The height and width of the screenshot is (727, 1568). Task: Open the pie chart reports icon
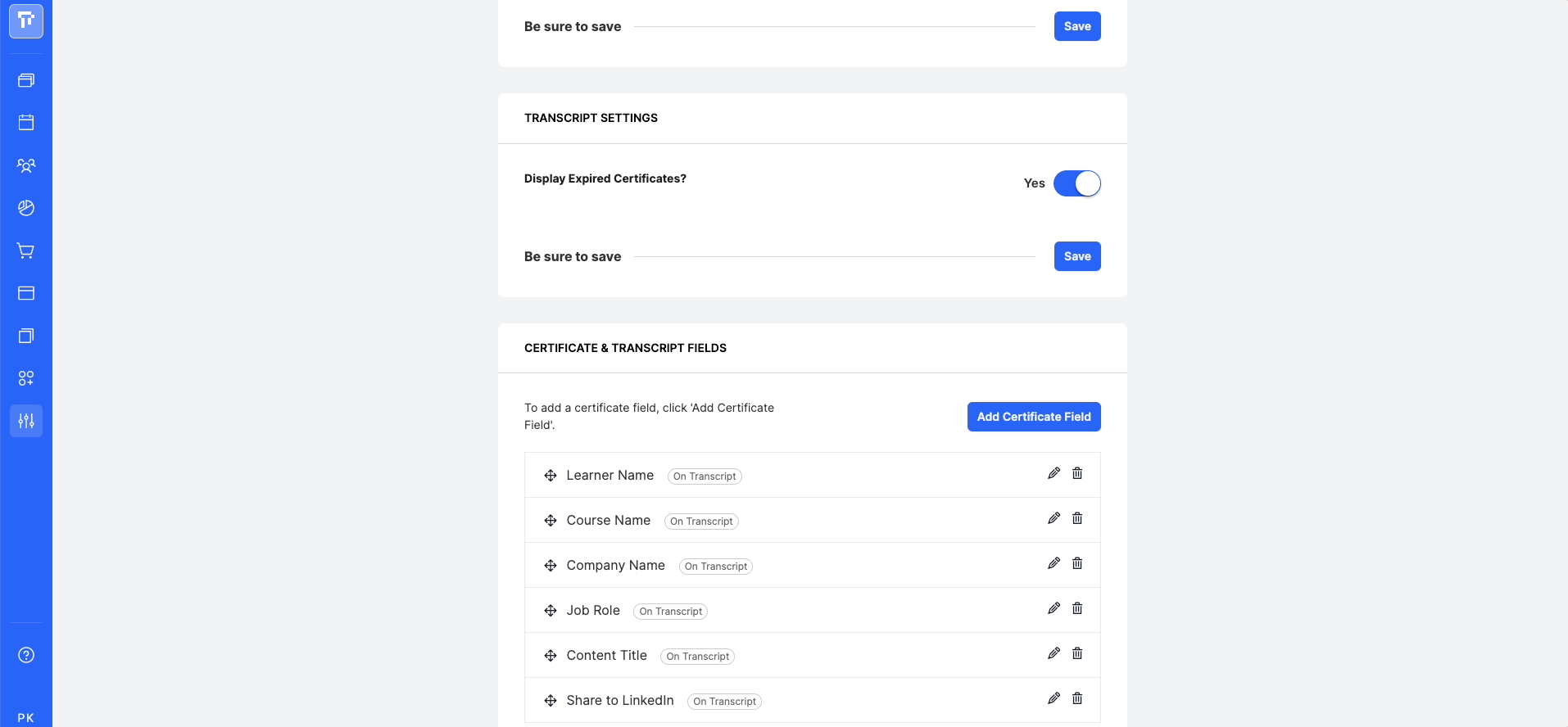tap(26, 208)
